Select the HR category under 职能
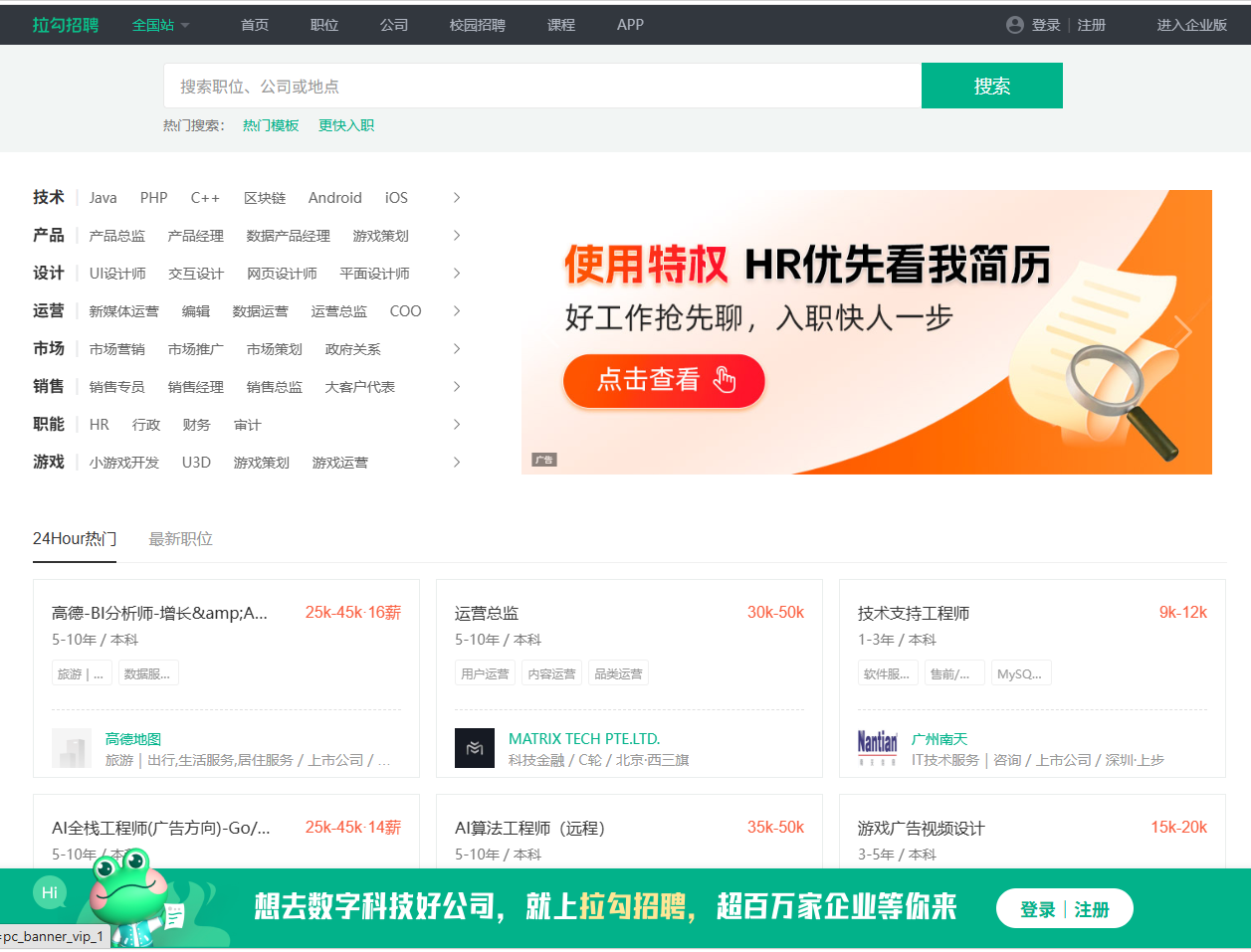1251x952 pixels. (x=99, y=425)
